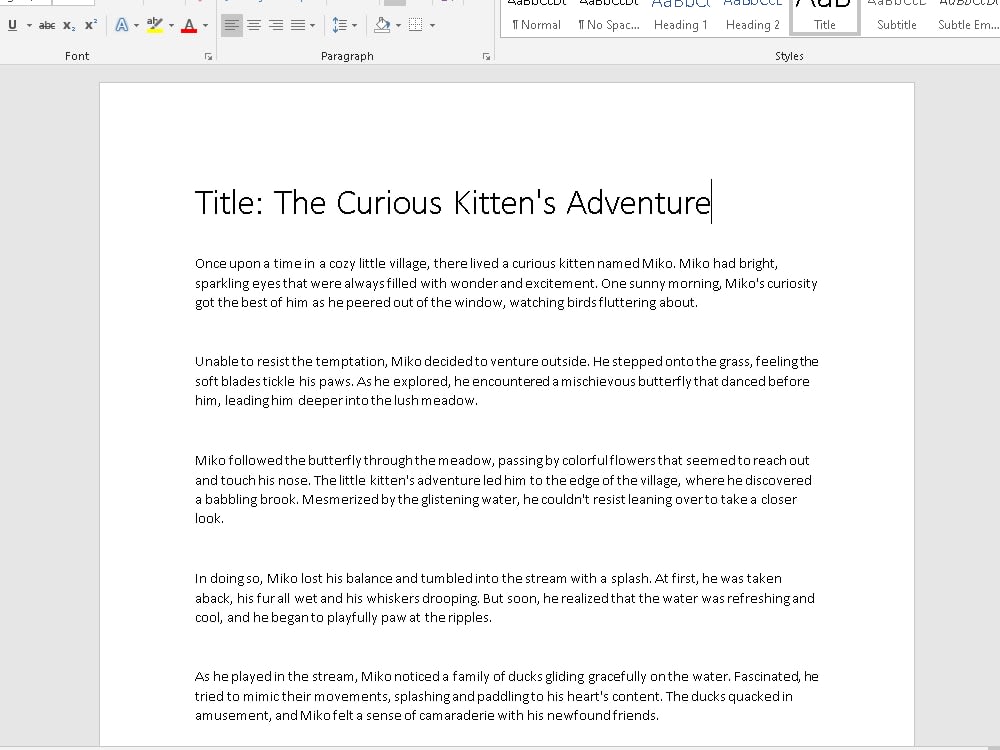1000x750 pixels.
Task: Apply borders to paragraph
Action: point(415,26)
